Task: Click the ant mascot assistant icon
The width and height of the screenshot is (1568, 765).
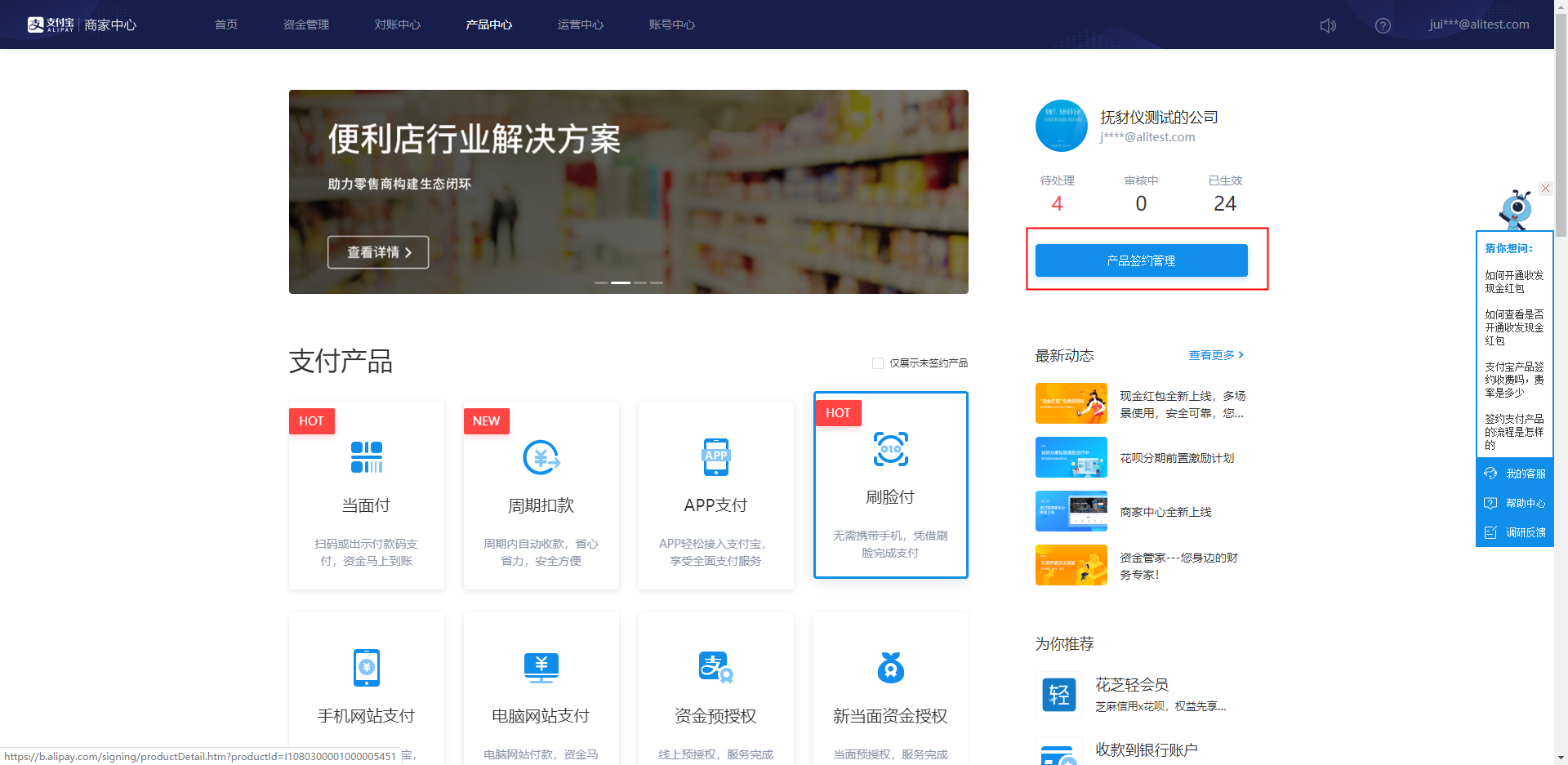Action: (1516, 209)
